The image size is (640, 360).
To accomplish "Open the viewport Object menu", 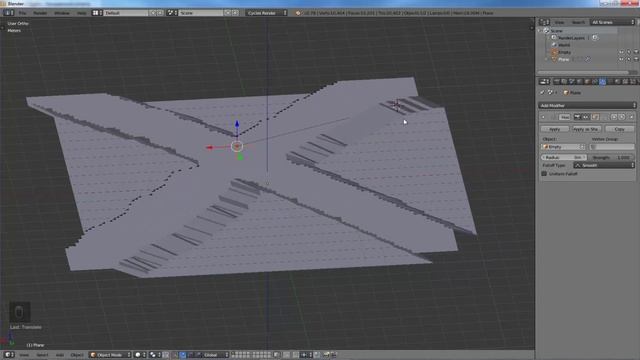I will point(77,355).
